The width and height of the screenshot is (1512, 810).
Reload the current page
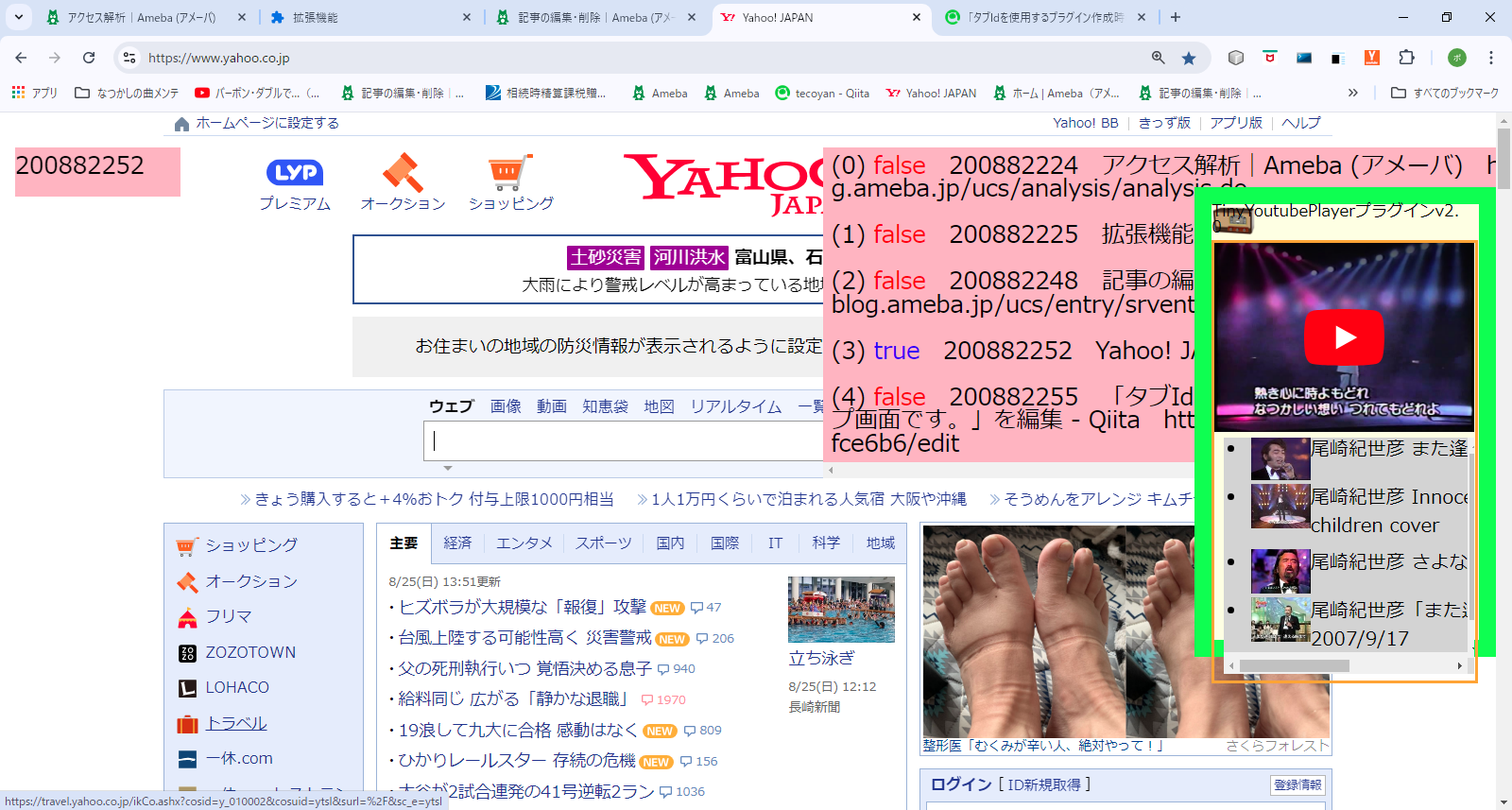click(89, 58)
